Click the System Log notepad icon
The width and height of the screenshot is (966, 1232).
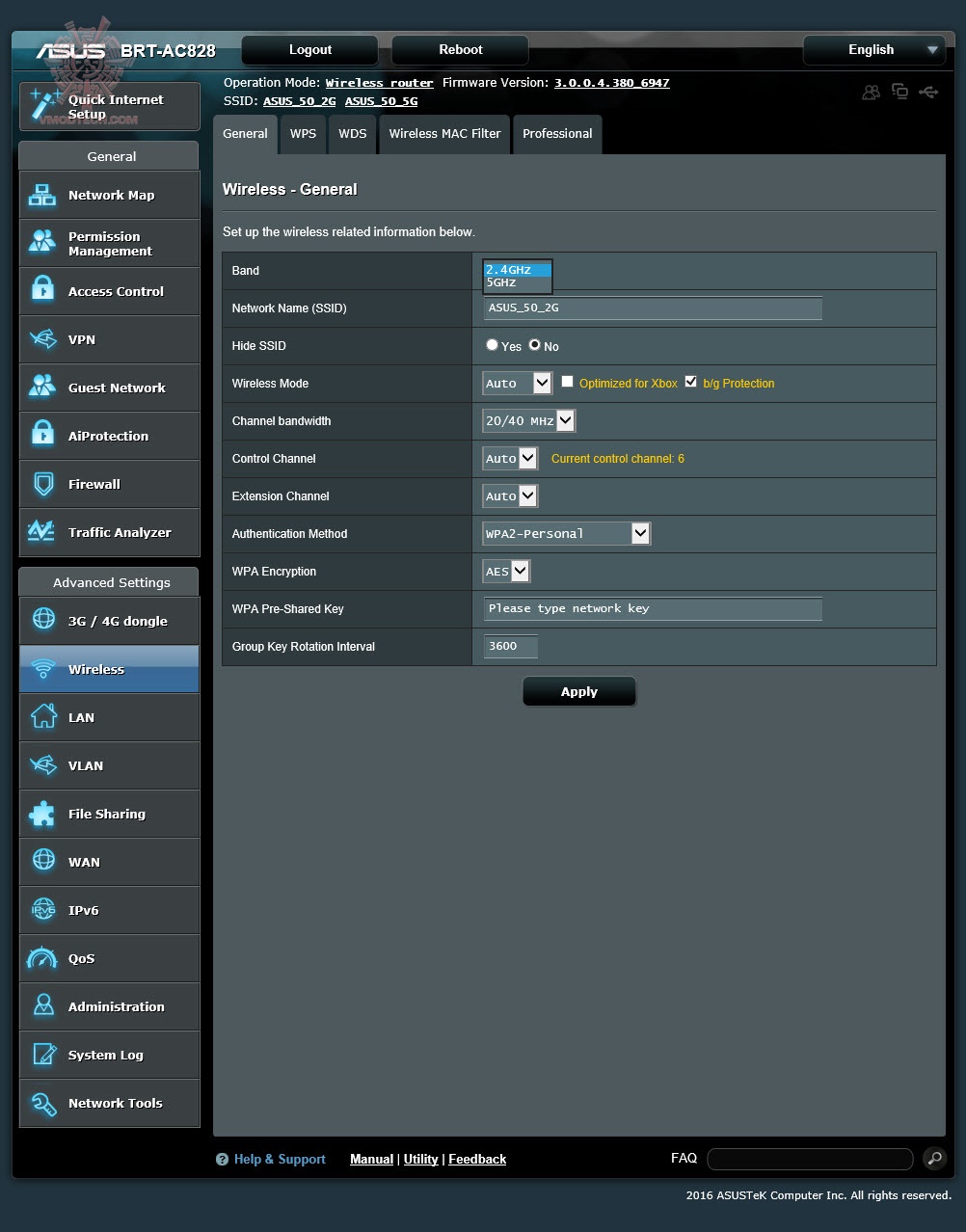click(43, 1055)
